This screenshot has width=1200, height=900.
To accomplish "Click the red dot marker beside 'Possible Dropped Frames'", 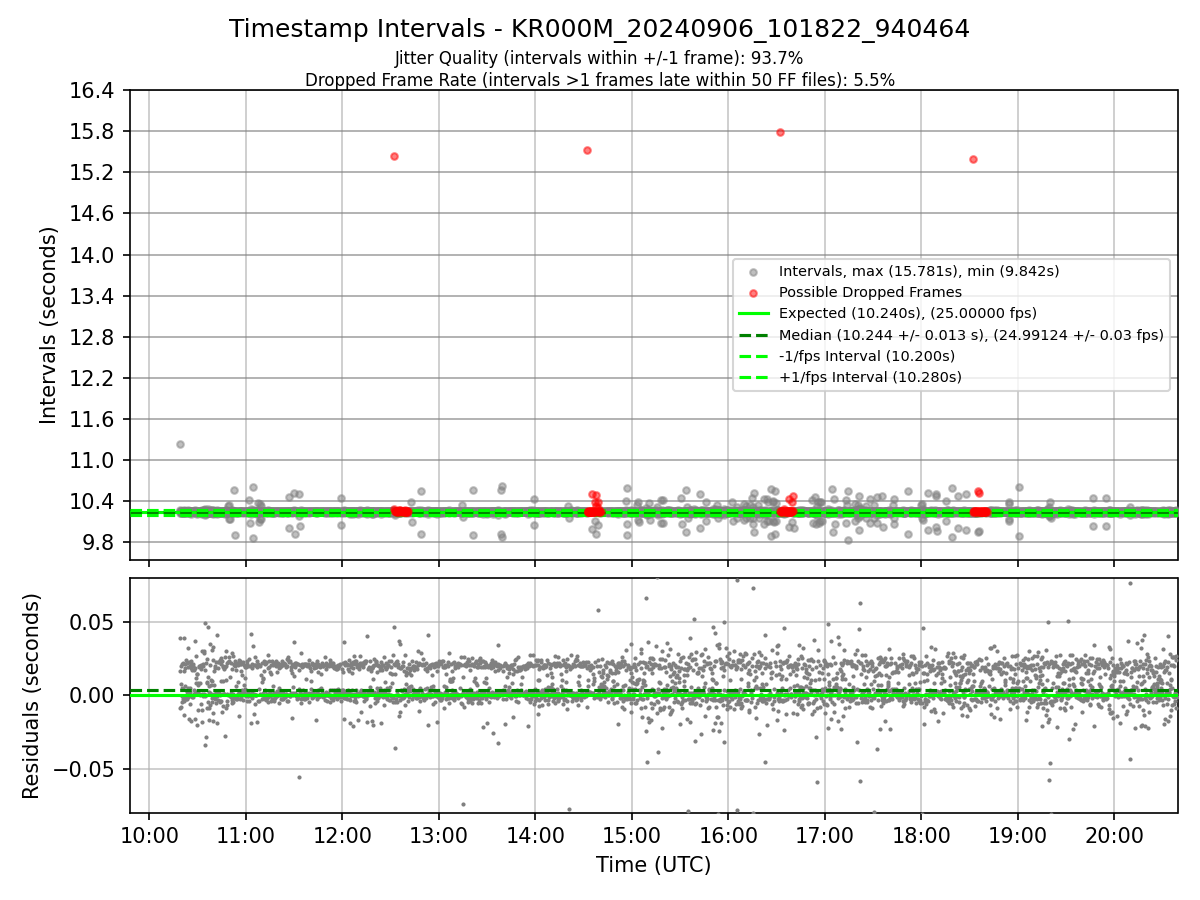I will 753,292.
